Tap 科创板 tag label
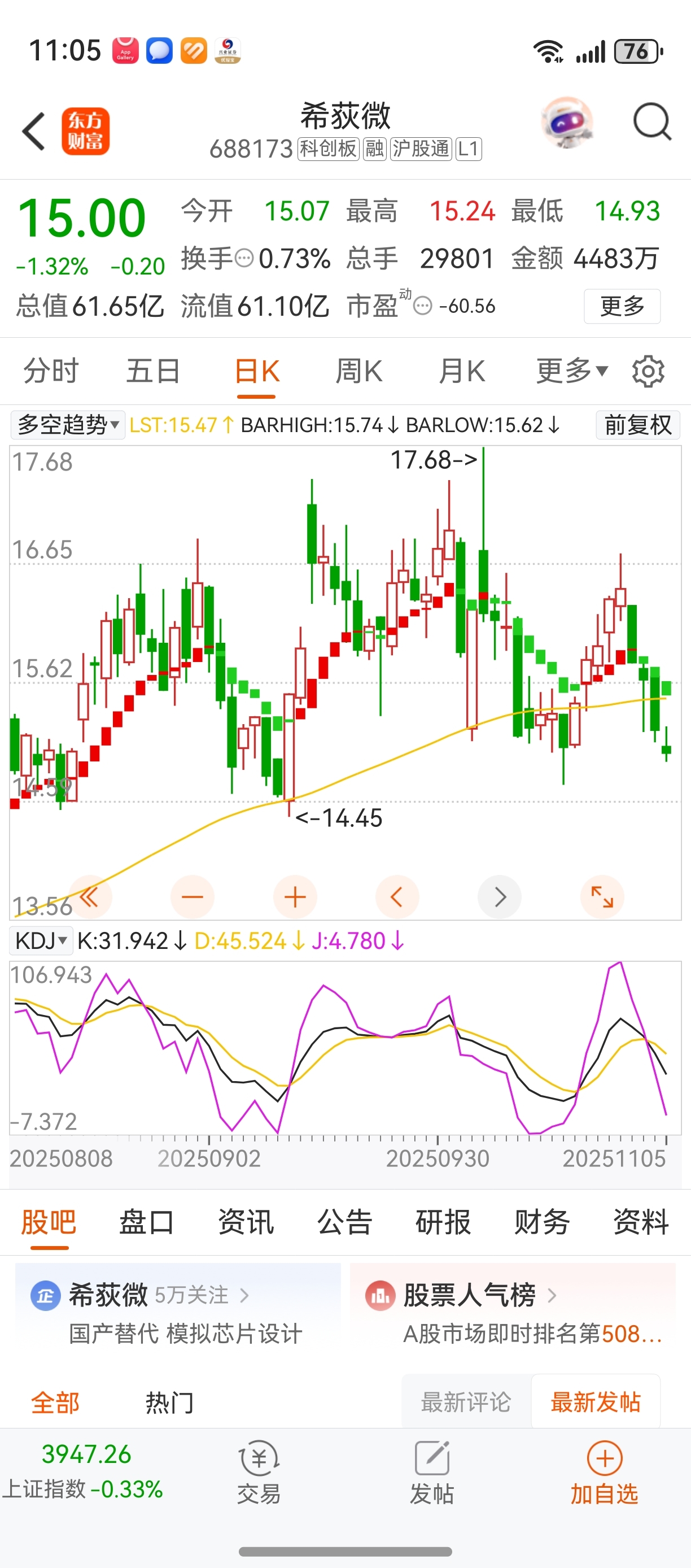The image size is (691, 1568). [328, 149]
